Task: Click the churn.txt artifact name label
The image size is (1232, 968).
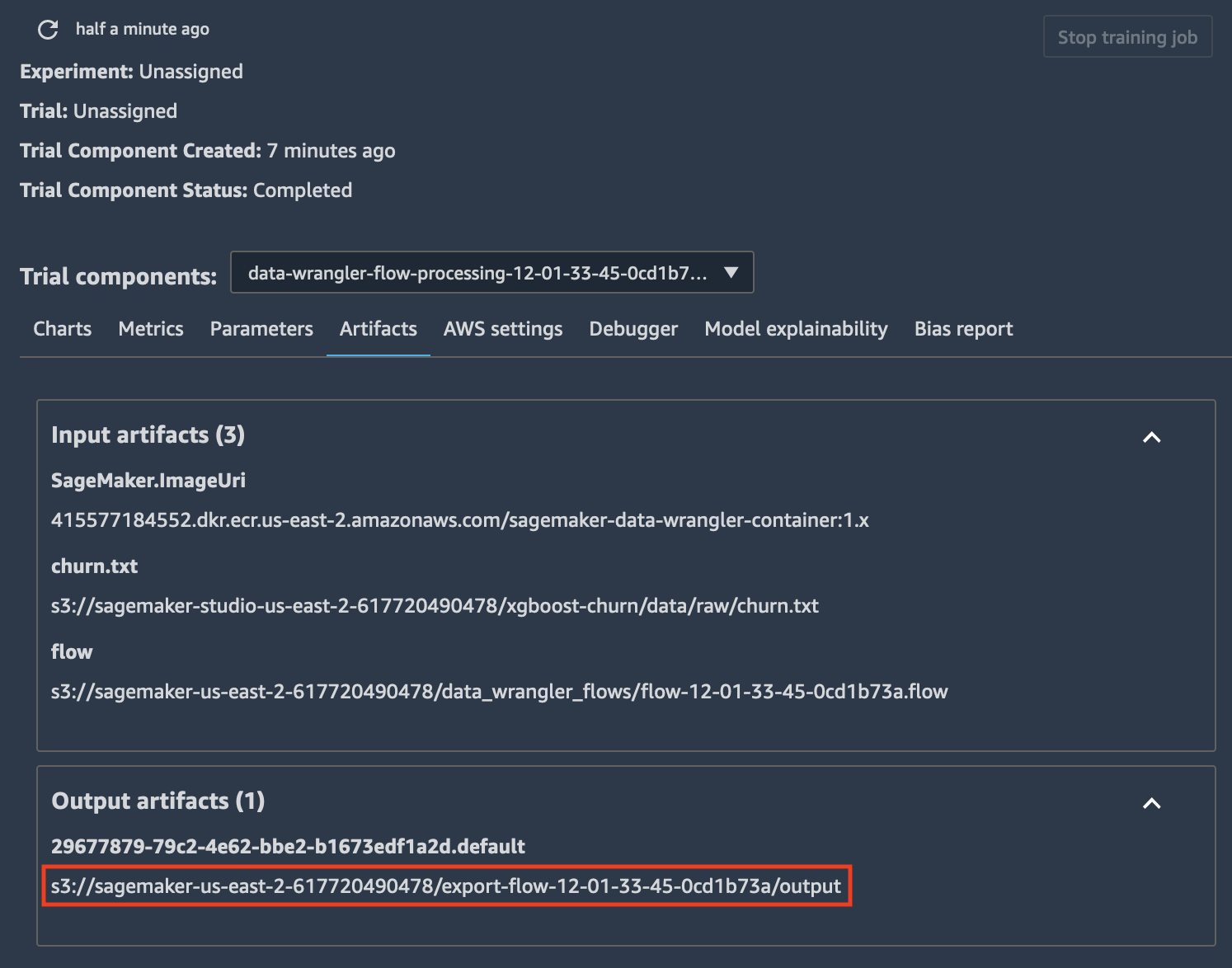Action: click(95, 566)
